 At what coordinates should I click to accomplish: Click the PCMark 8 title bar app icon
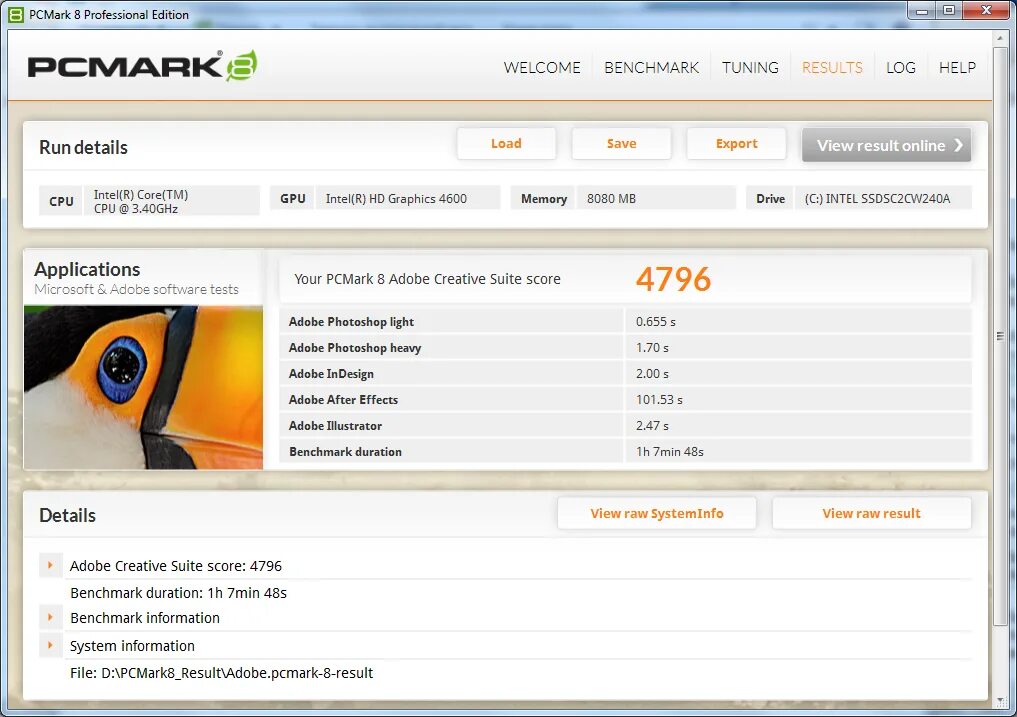(x=16, y=14)
